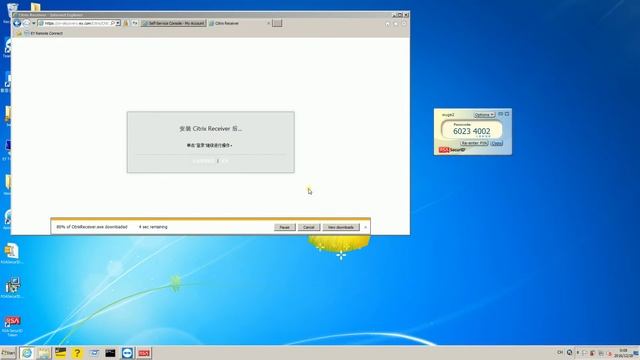Click the View downloads button
This screenshot has width=640, height=360.
coord(341,227)
